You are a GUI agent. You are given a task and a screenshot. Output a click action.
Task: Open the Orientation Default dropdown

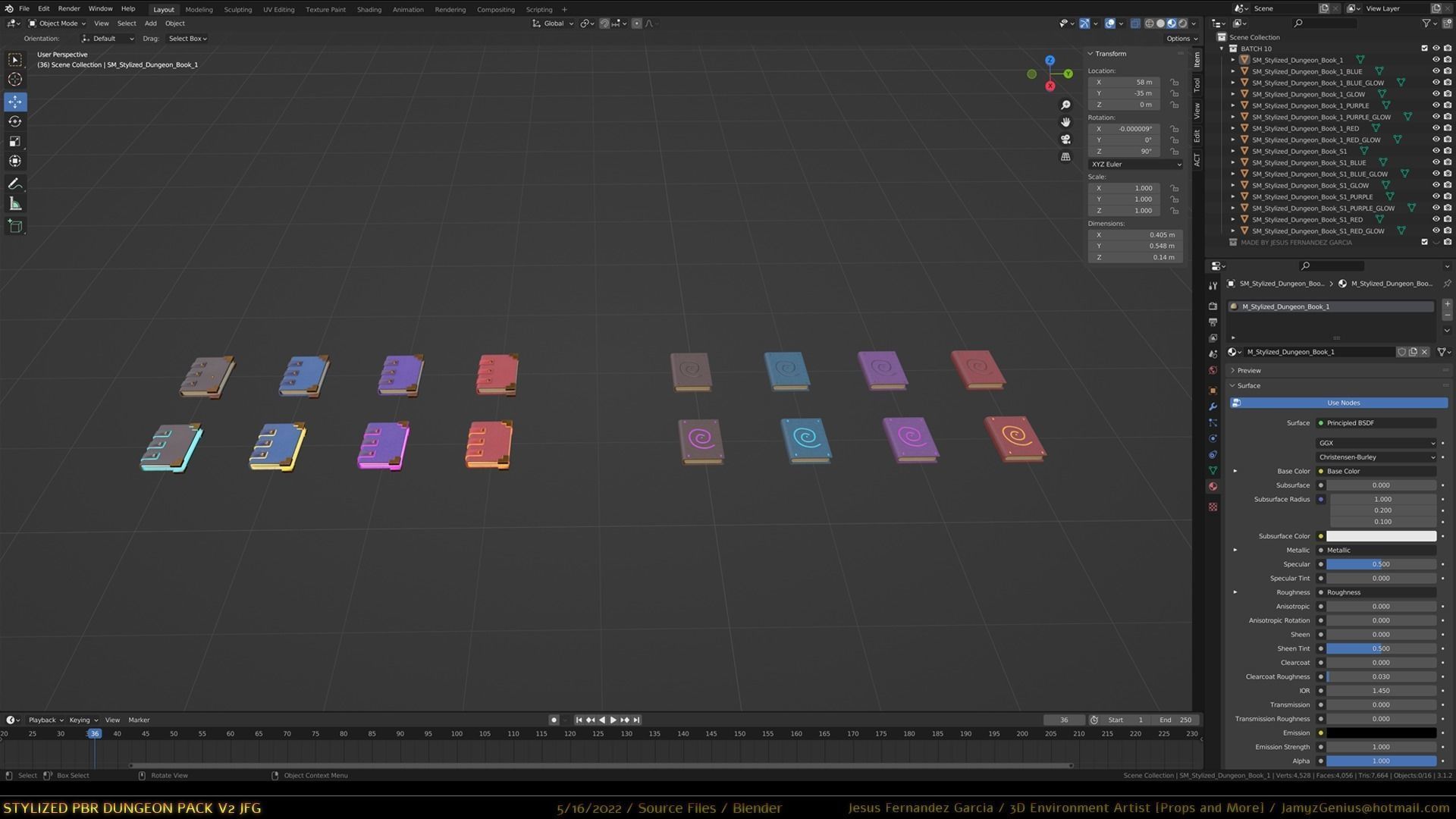coord(108,39)
